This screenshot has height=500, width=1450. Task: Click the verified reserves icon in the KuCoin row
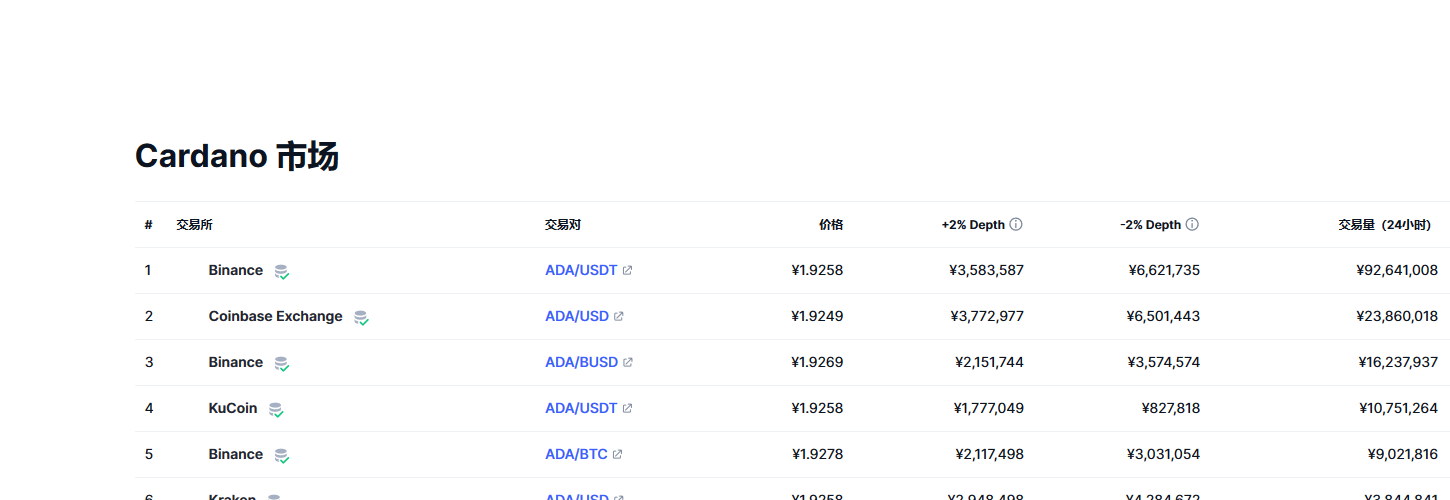tap(276, 409)
